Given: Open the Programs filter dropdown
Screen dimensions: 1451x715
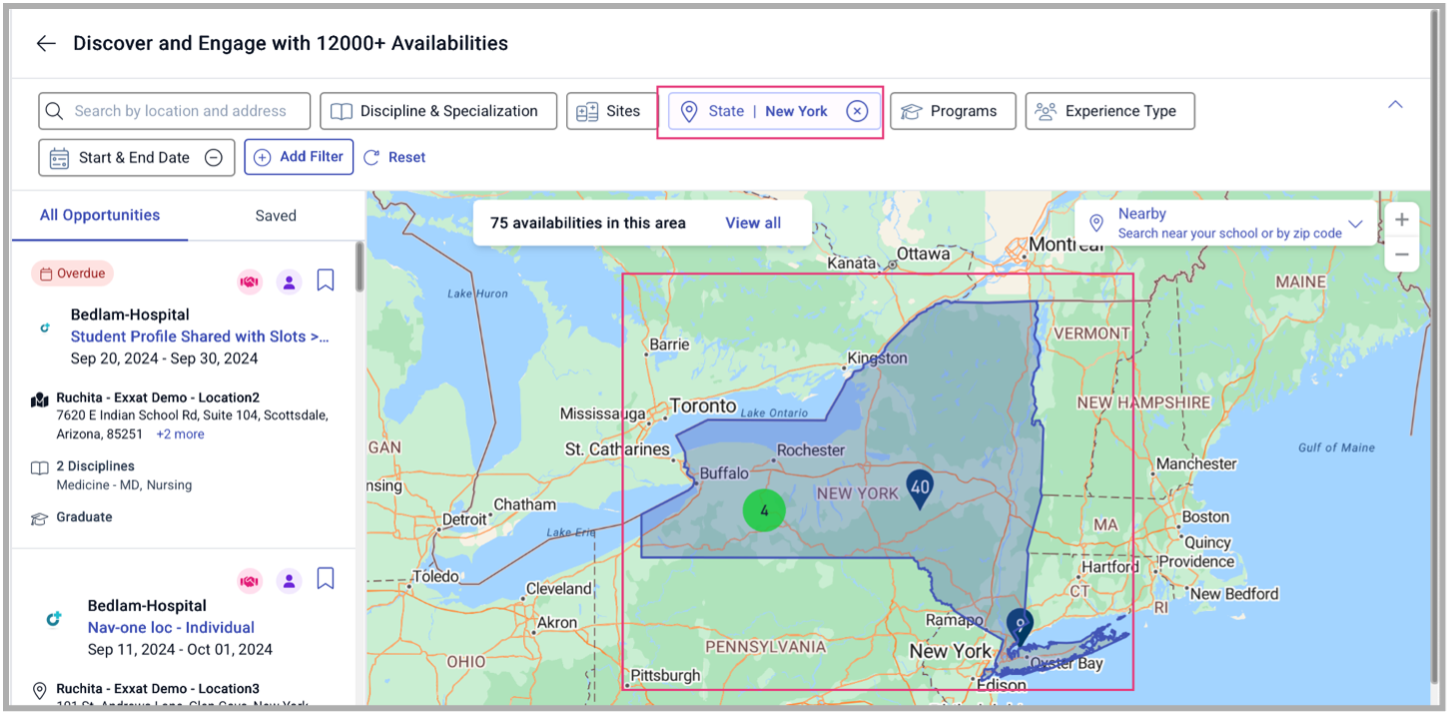Looking at the screenshot, I should tap(952, 111).
